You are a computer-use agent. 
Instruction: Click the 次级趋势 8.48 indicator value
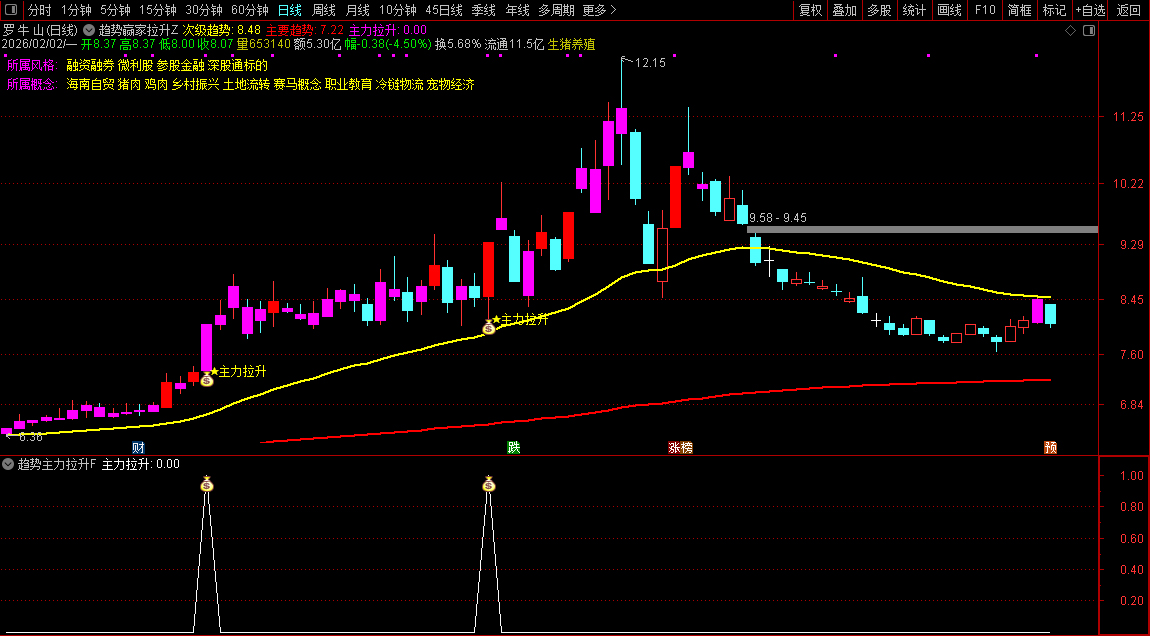[x=221, y=30]
